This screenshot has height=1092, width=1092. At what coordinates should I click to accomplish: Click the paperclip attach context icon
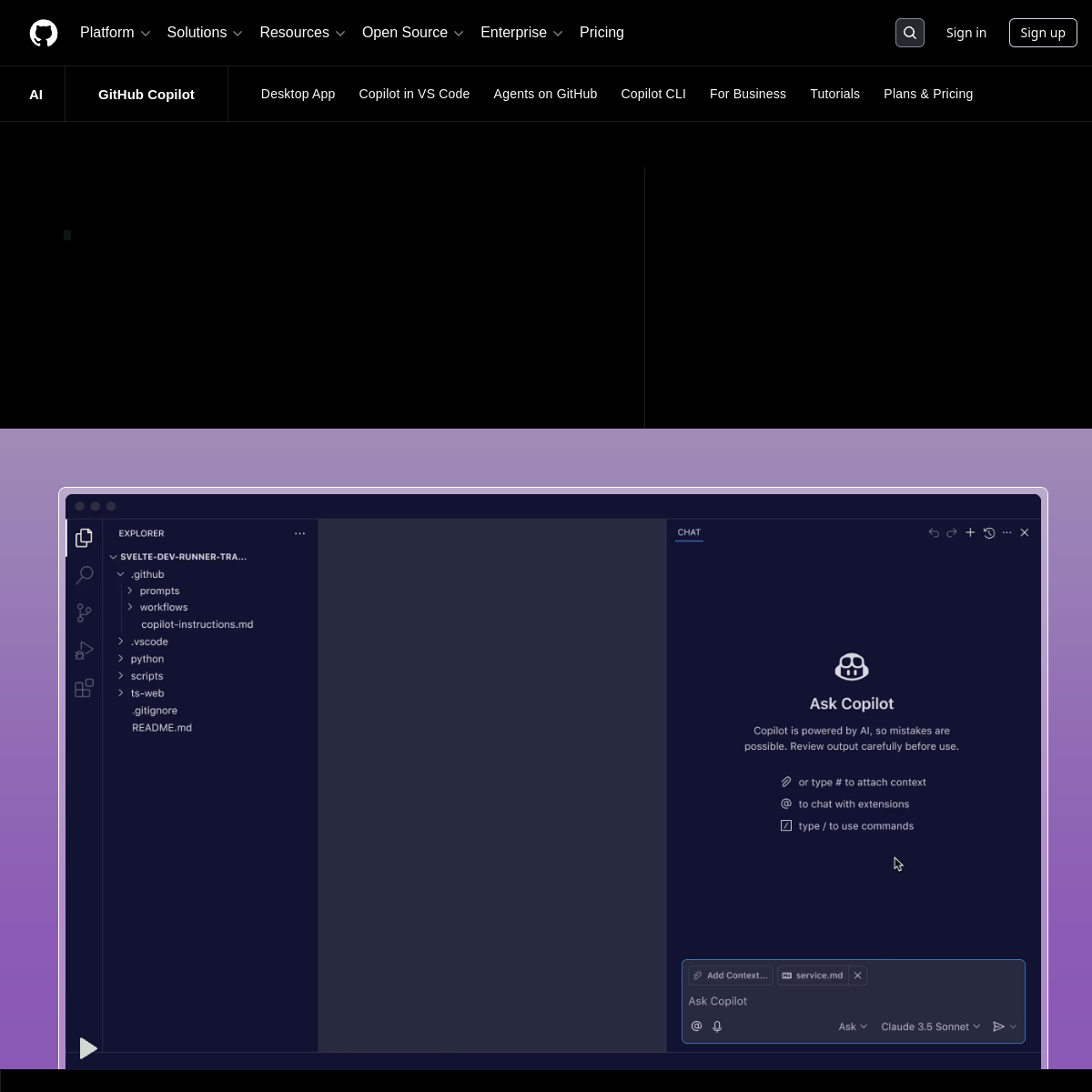(x=786, y=782)
